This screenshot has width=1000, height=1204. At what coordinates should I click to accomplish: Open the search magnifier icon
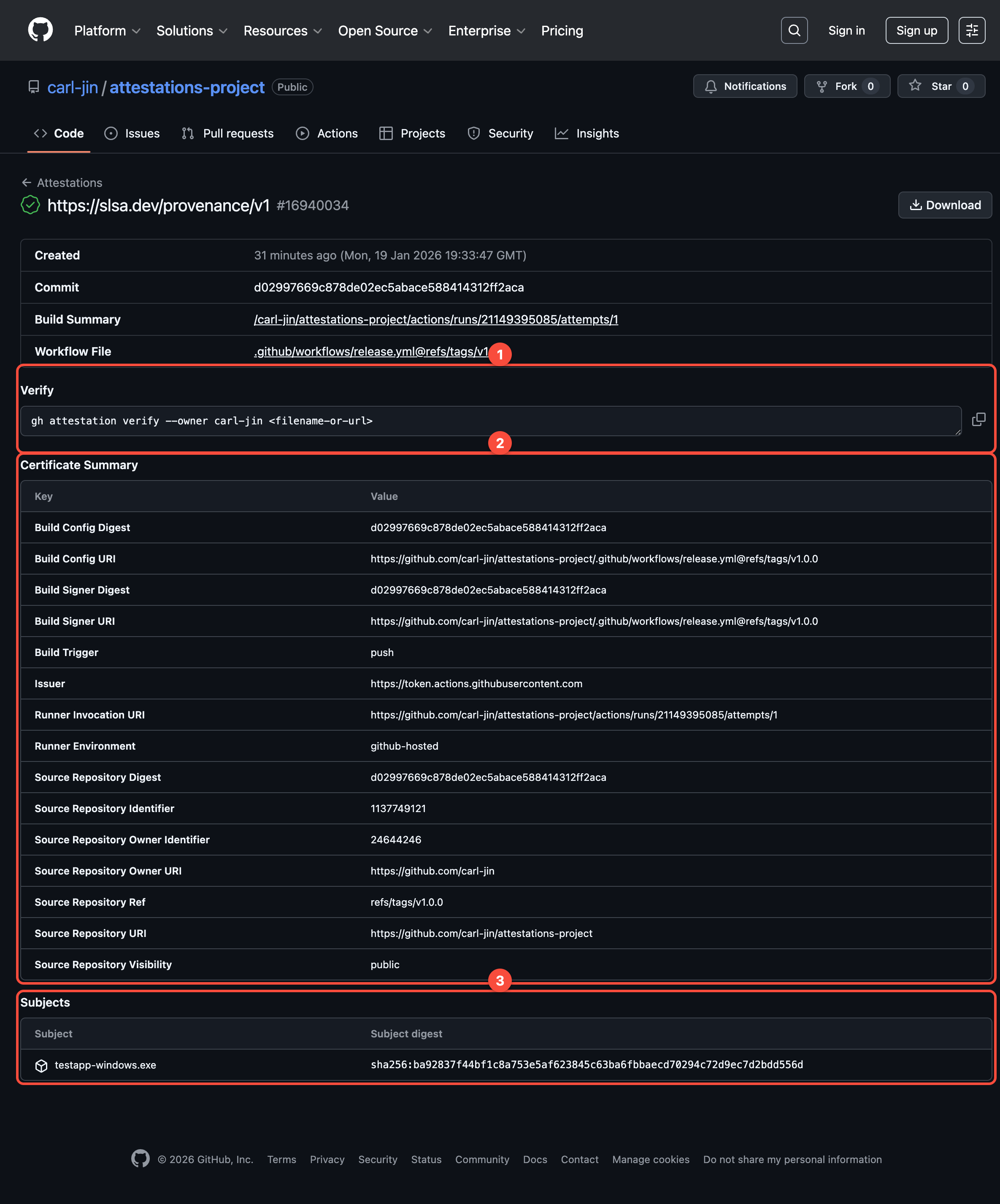coord(794,30)
